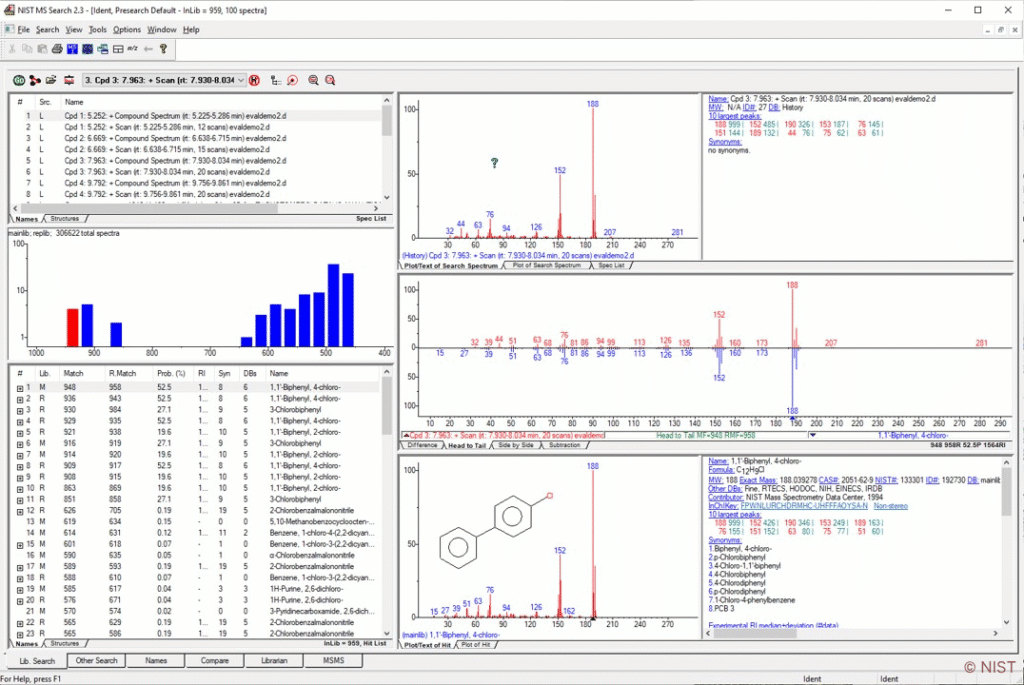This screenshot has width=1024, height=685.
Task: Click the InChIKey FPWNLURCHDRMHC link
Action: click(x=804, y=506)
